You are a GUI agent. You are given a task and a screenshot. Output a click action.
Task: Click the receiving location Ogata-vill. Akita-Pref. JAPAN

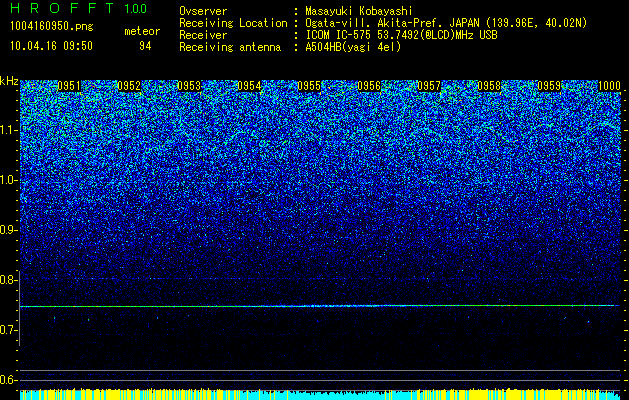coord(393,23)
